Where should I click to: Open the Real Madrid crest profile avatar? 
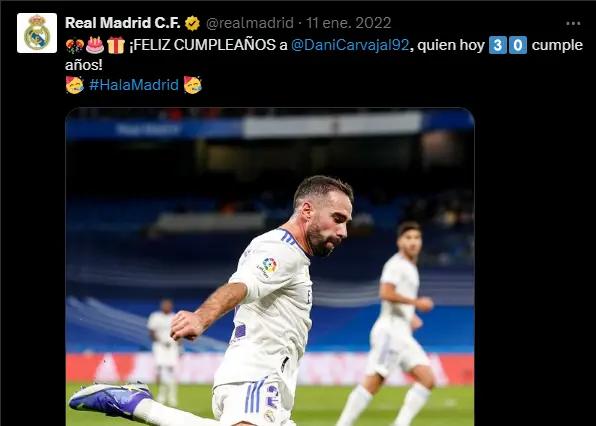coord(37,33)
